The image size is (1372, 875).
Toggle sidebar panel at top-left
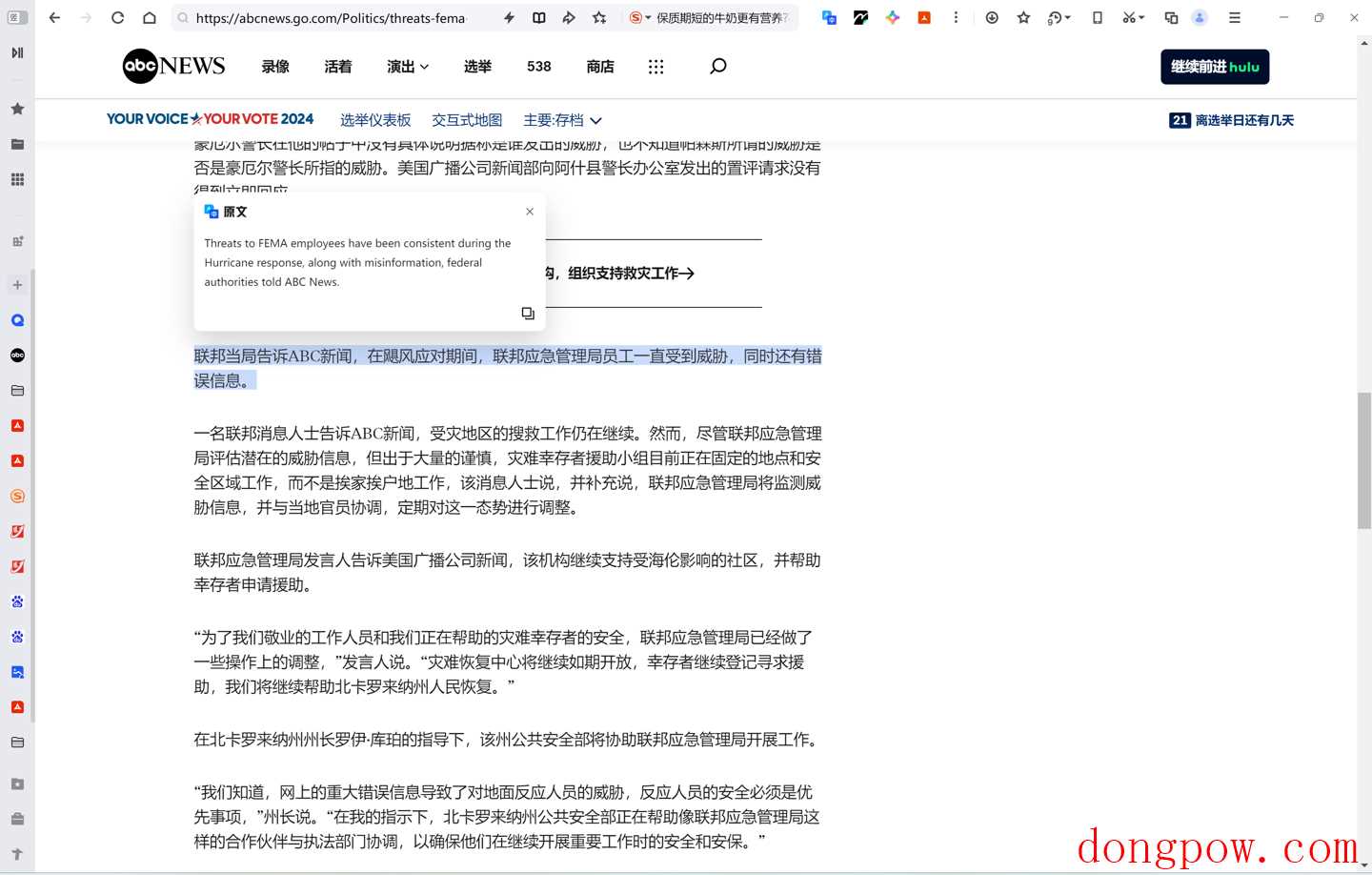(x=17, y=17)
